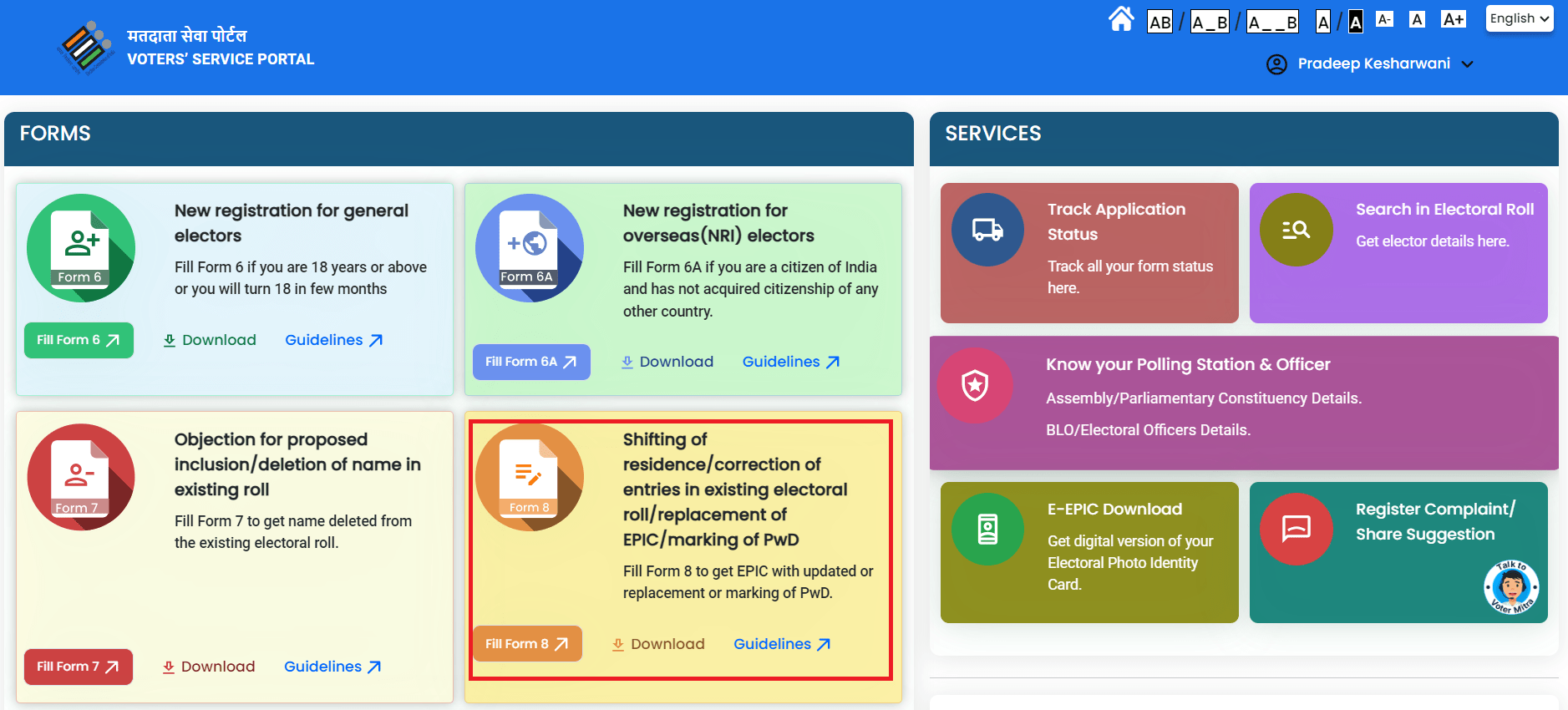
Task: Download Form 7 using its Download link
Action: point(209,667)
